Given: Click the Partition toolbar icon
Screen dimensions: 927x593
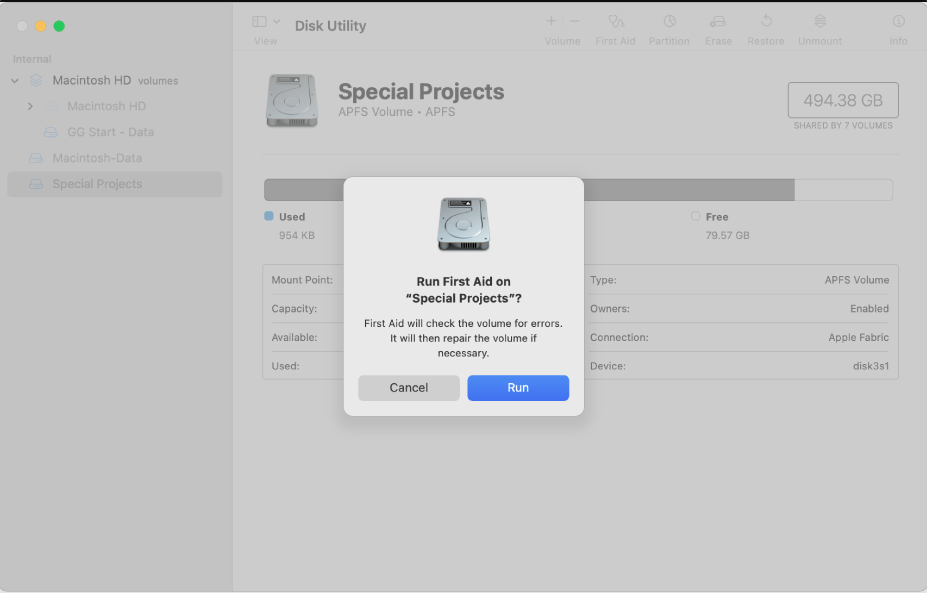Looking at the screenshot, I should click(669, 21).
